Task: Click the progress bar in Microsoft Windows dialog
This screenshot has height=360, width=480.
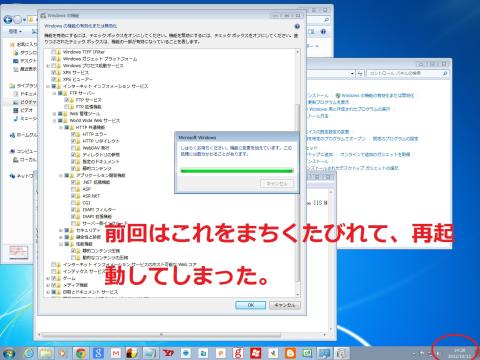Action: click(x=237, y=171)
